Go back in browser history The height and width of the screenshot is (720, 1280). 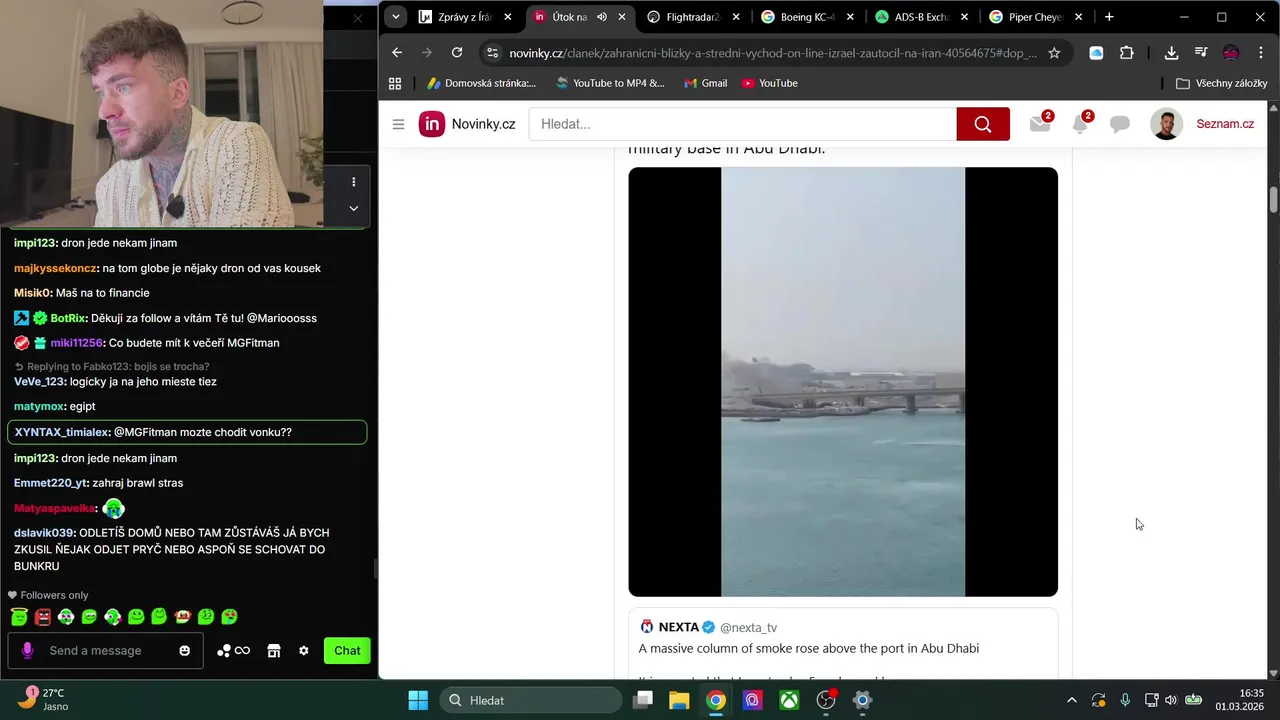397,53
